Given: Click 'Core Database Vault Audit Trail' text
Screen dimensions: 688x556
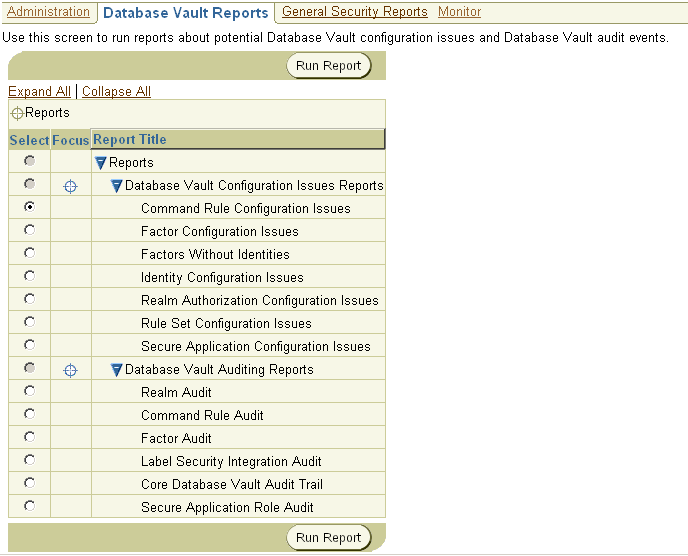Looking at the screenshot, I should coord(232,484).
